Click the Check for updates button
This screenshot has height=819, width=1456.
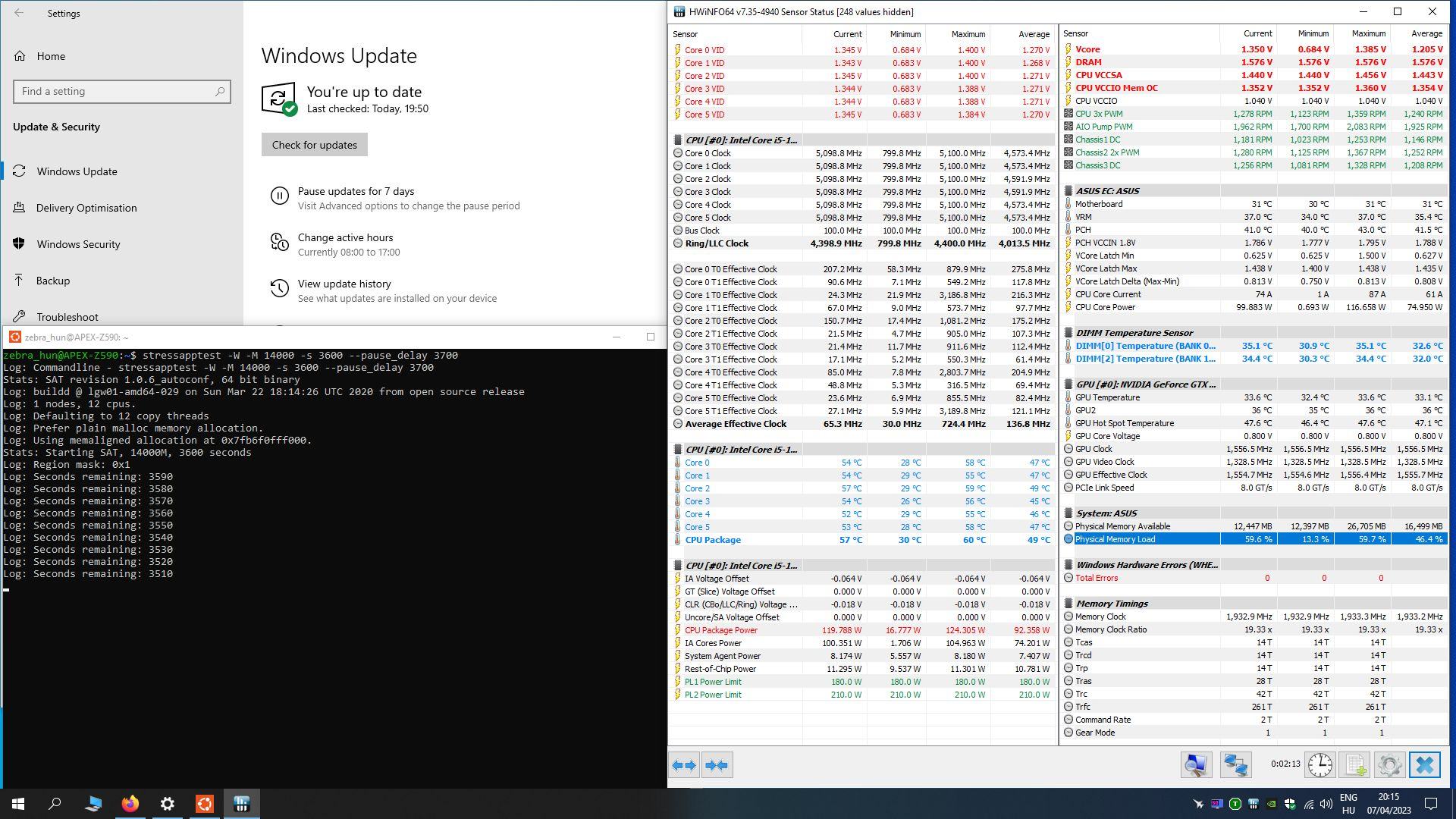tap(314, 145)
